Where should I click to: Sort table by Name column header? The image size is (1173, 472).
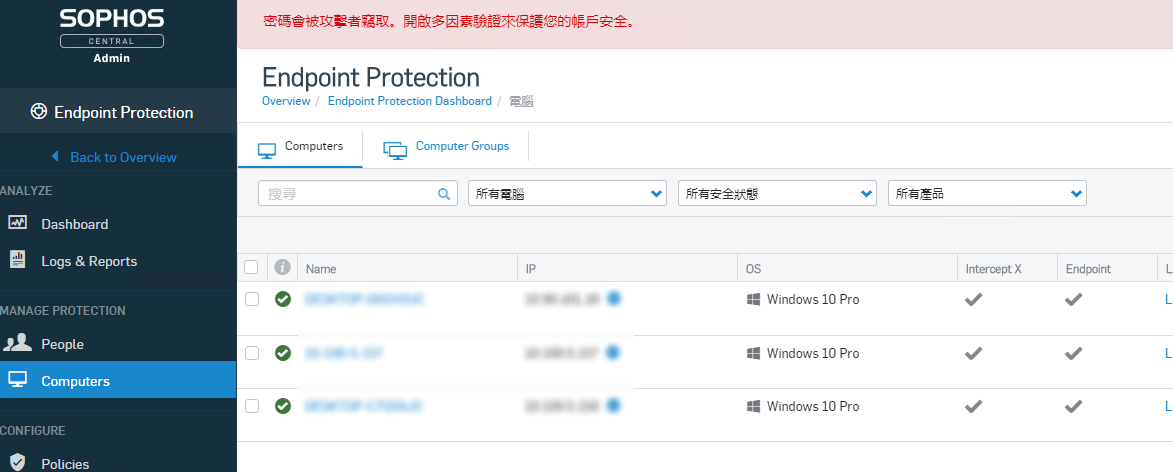pyautogui.click(x=321, y=269)
